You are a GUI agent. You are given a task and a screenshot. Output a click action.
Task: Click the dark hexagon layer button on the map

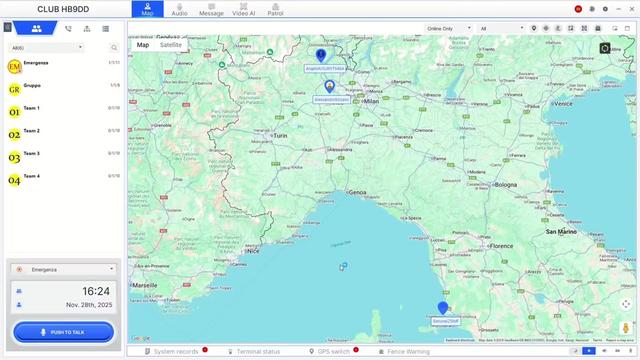(x=604, y=48)
